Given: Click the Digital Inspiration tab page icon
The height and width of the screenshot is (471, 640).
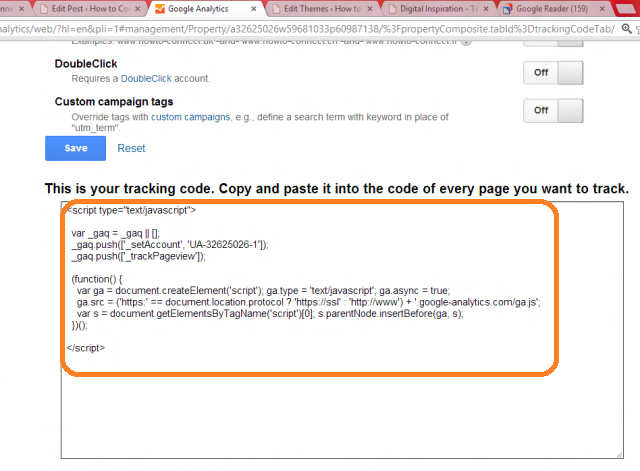Looking at the screenshot, I should pyautogui.click(x=392, y=9).
